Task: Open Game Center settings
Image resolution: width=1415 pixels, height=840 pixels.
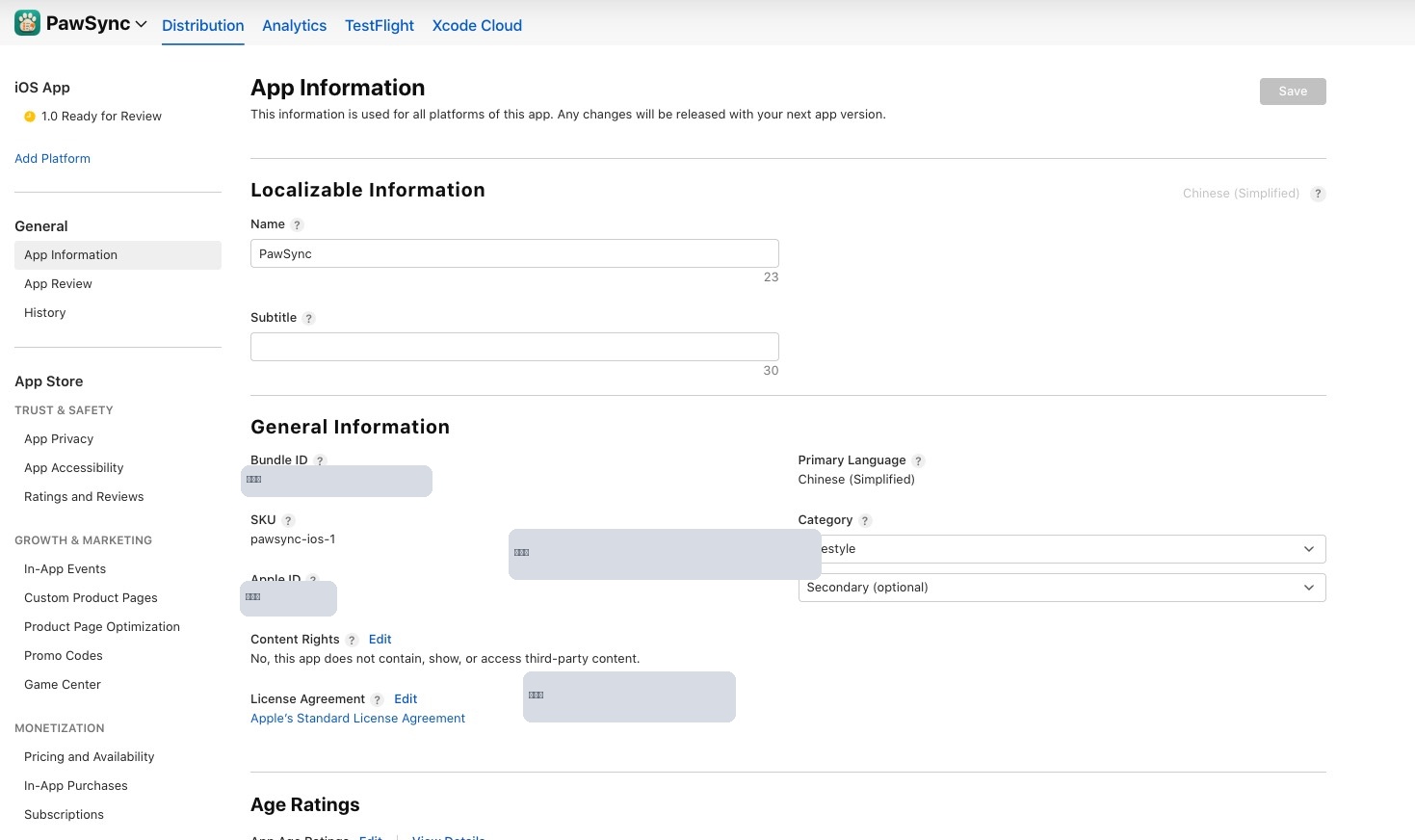Action: 63,685
